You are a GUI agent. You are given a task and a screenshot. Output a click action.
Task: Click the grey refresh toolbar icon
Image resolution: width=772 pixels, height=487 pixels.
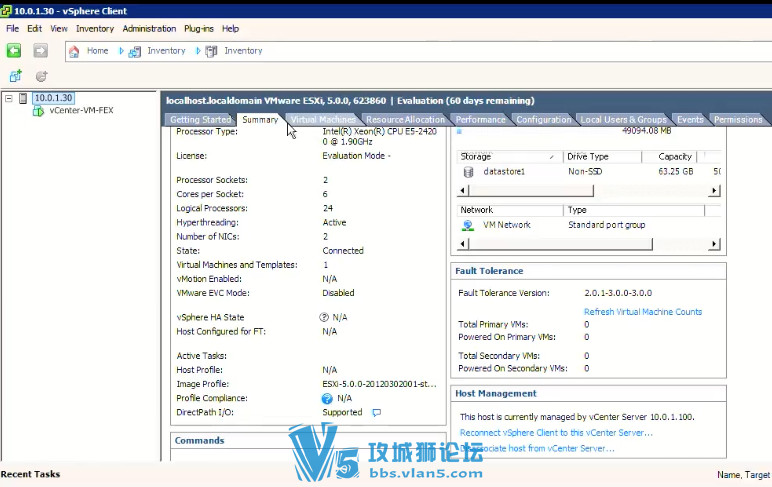pos(42,76)
